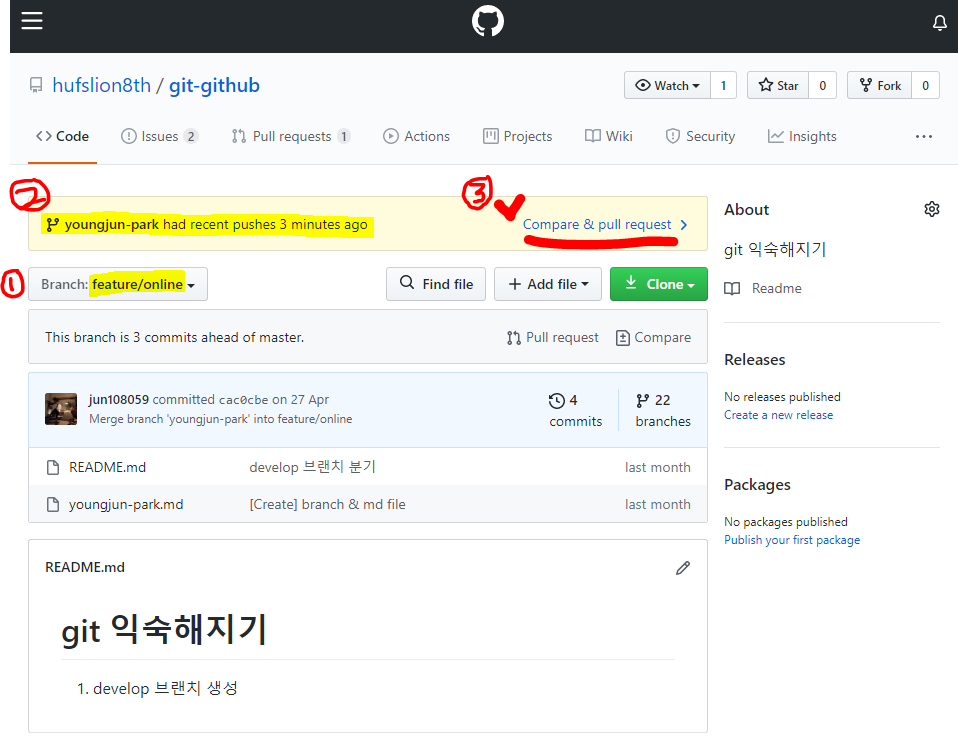View the 22 branches list
958x754 pixels.
tap(663, 410)
